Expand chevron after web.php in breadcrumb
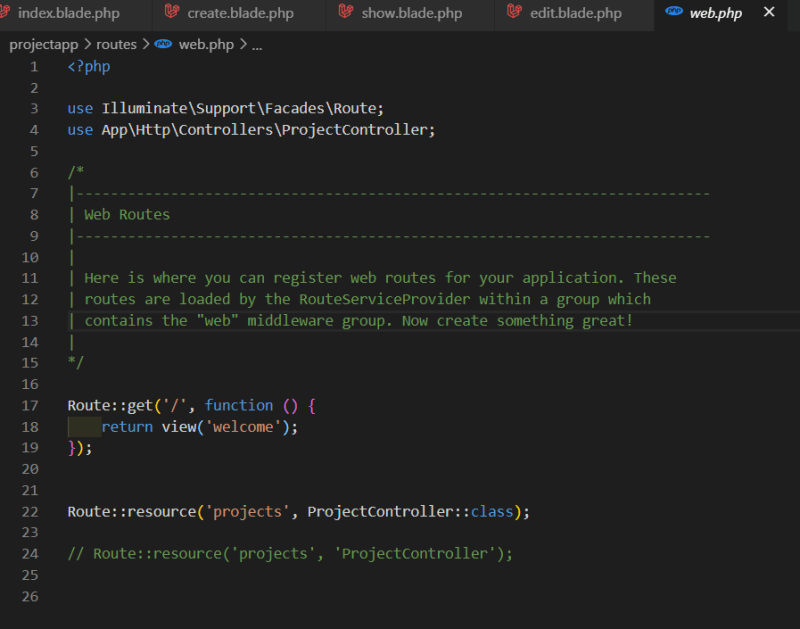This screenshot has height=629, width=800. (x=243, y=45)
